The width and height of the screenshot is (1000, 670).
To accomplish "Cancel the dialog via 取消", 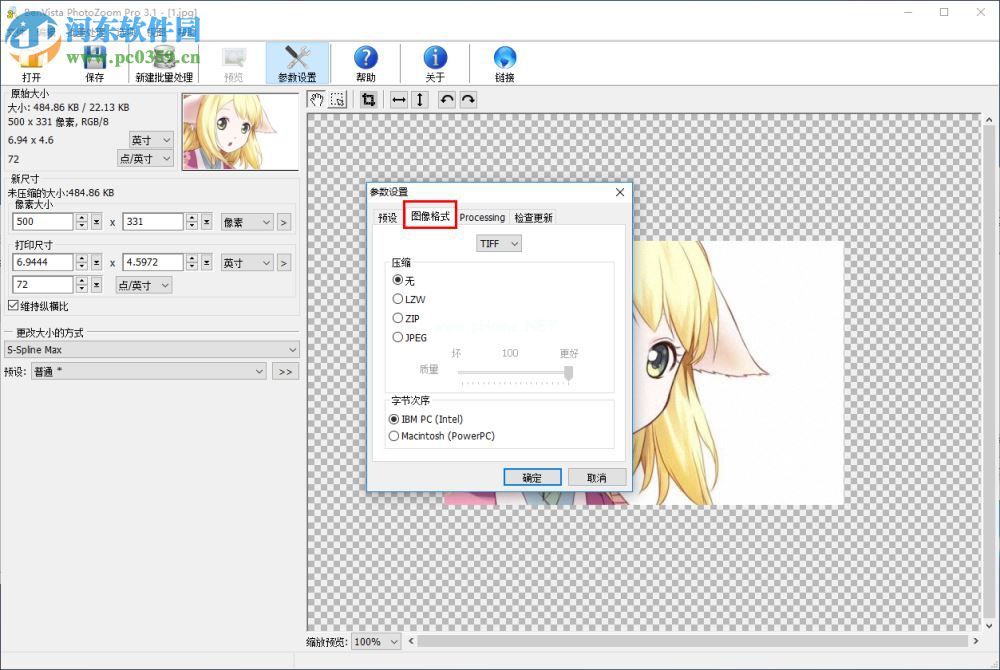I will tap(597, 477).
